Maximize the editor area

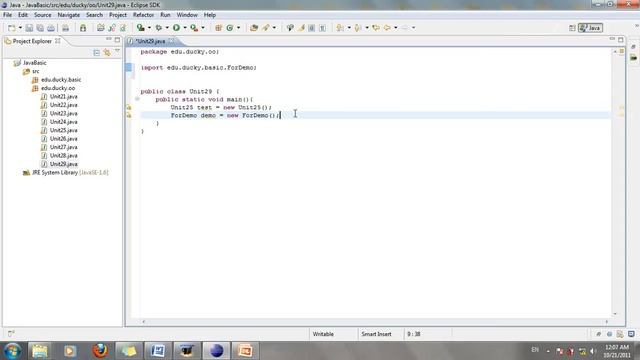(621, 39)
